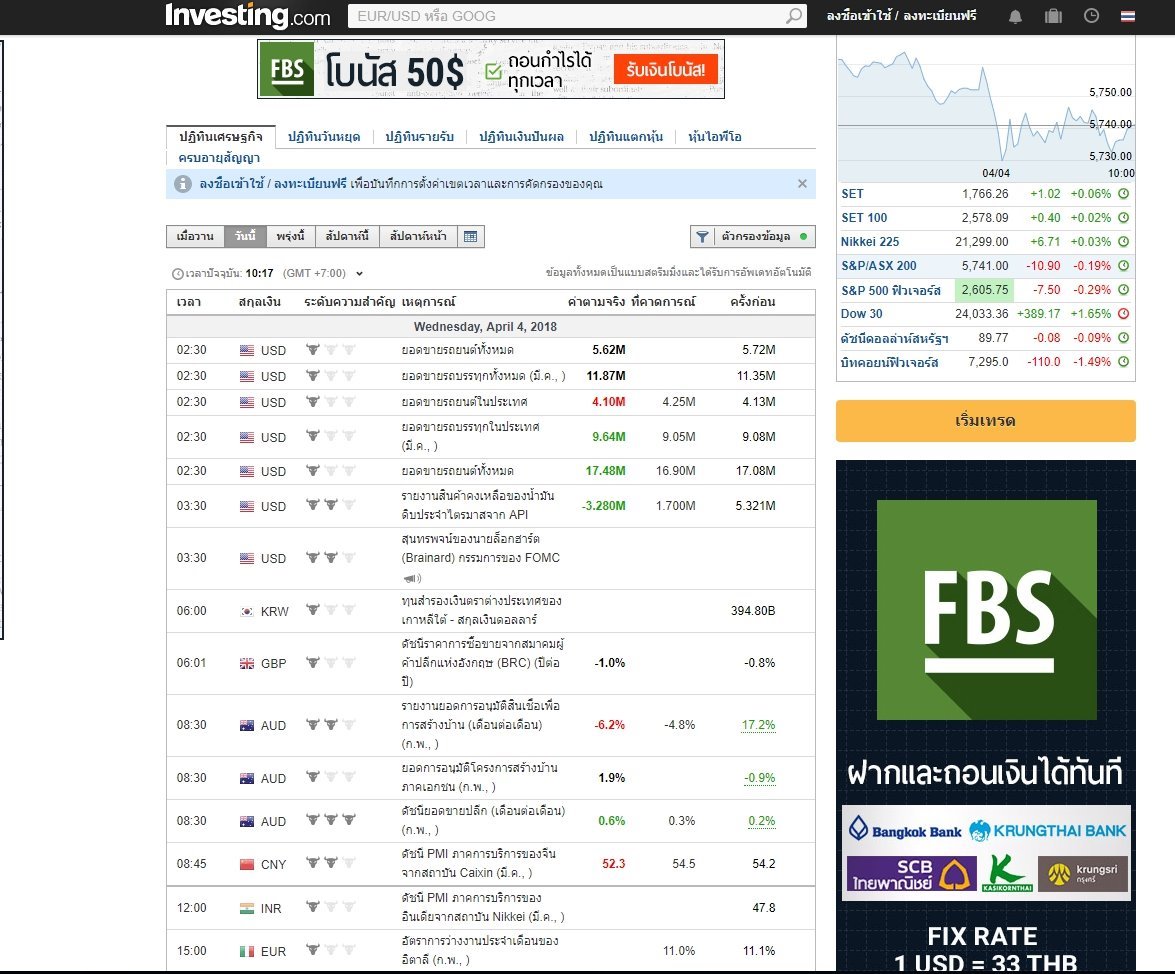Select the สัปดาห์หน้า range filter
1175x974 pixels.
click(418, 237)
